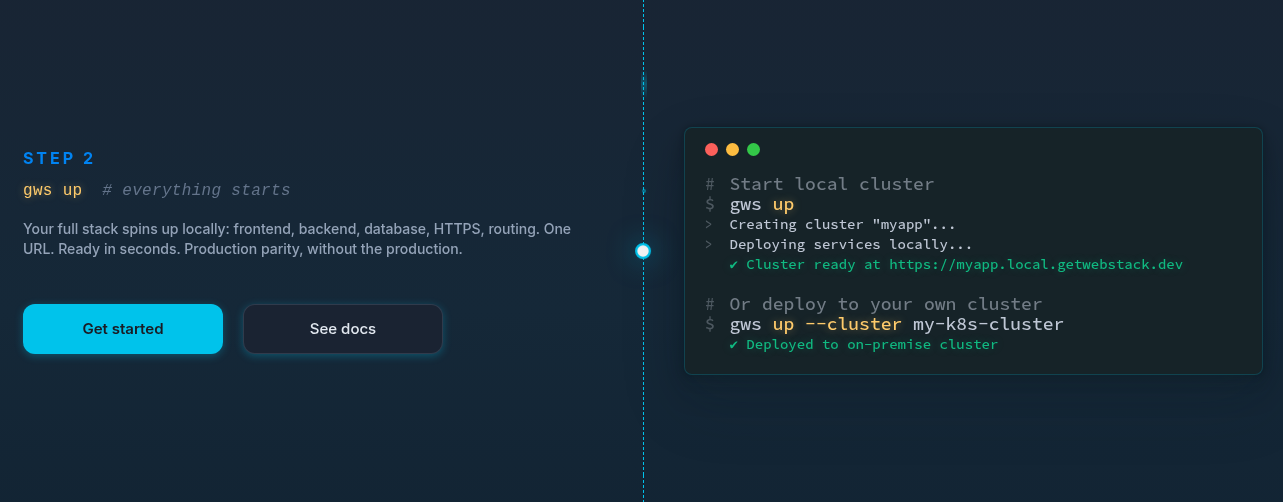Select the glowing timeline marker dot
This screenshot has width=1283, height=502.
click(x=643, y=251)
